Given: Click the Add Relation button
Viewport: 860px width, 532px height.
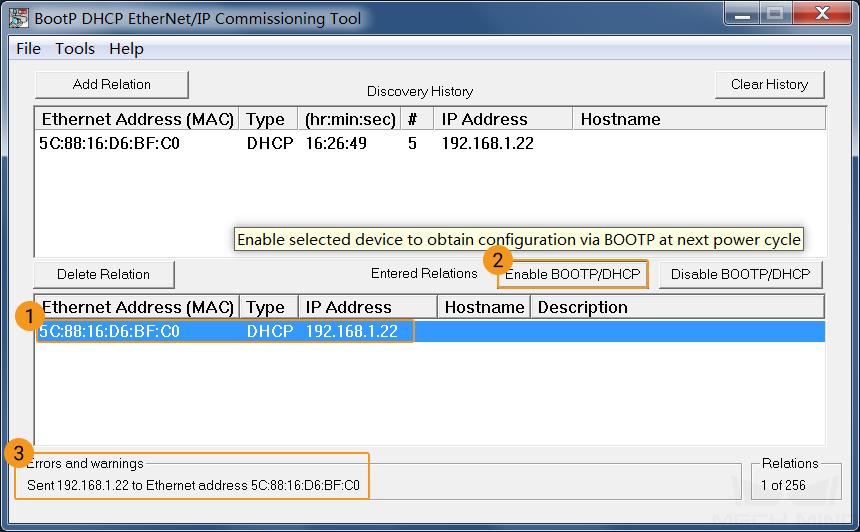Looking at the screenshot, I should [112, 84].
